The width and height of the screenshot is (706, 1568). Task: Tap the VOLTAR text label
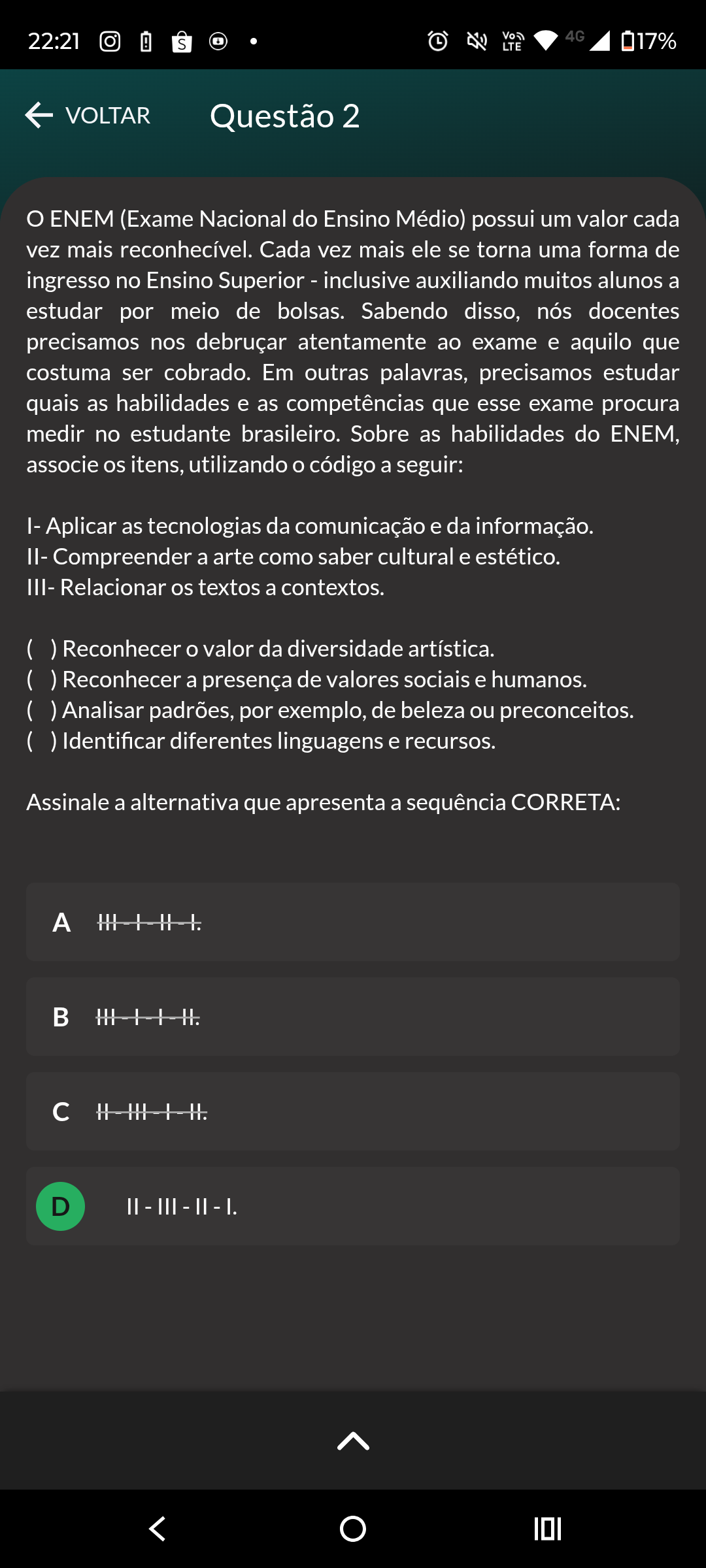pyautogui.click(x=108, y=116)
